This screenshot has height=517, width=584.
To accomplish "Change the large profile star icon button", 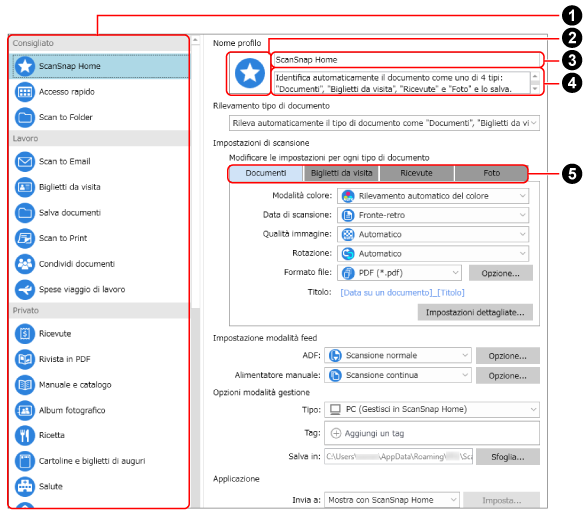I will click(249, 73).
